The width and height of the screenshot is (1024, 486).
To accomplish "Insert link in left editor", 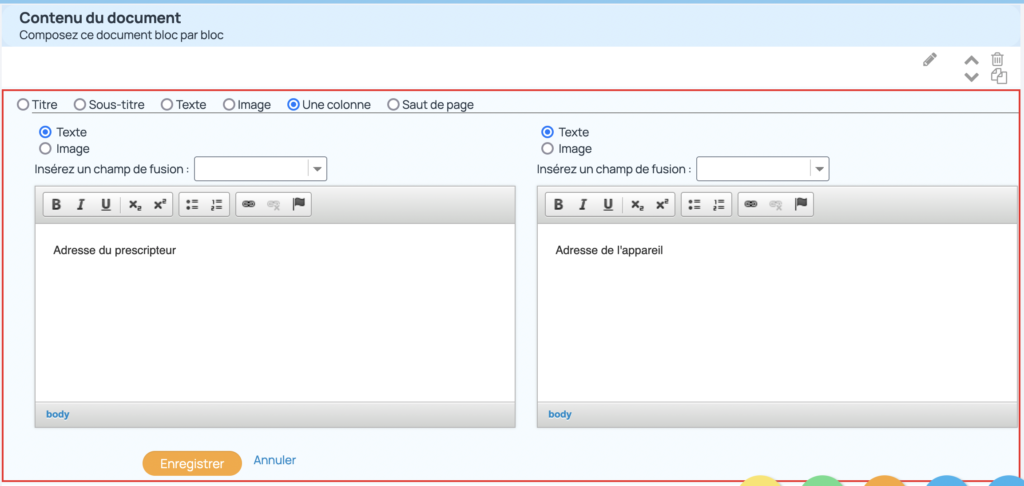I will pos(249,204).
